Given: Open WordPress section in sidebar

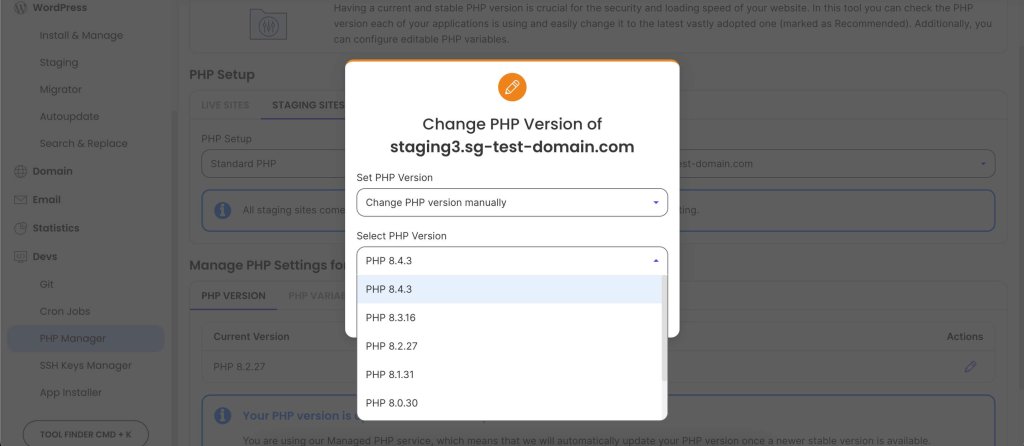Looking at the screenshot, I should pos(59,8).
